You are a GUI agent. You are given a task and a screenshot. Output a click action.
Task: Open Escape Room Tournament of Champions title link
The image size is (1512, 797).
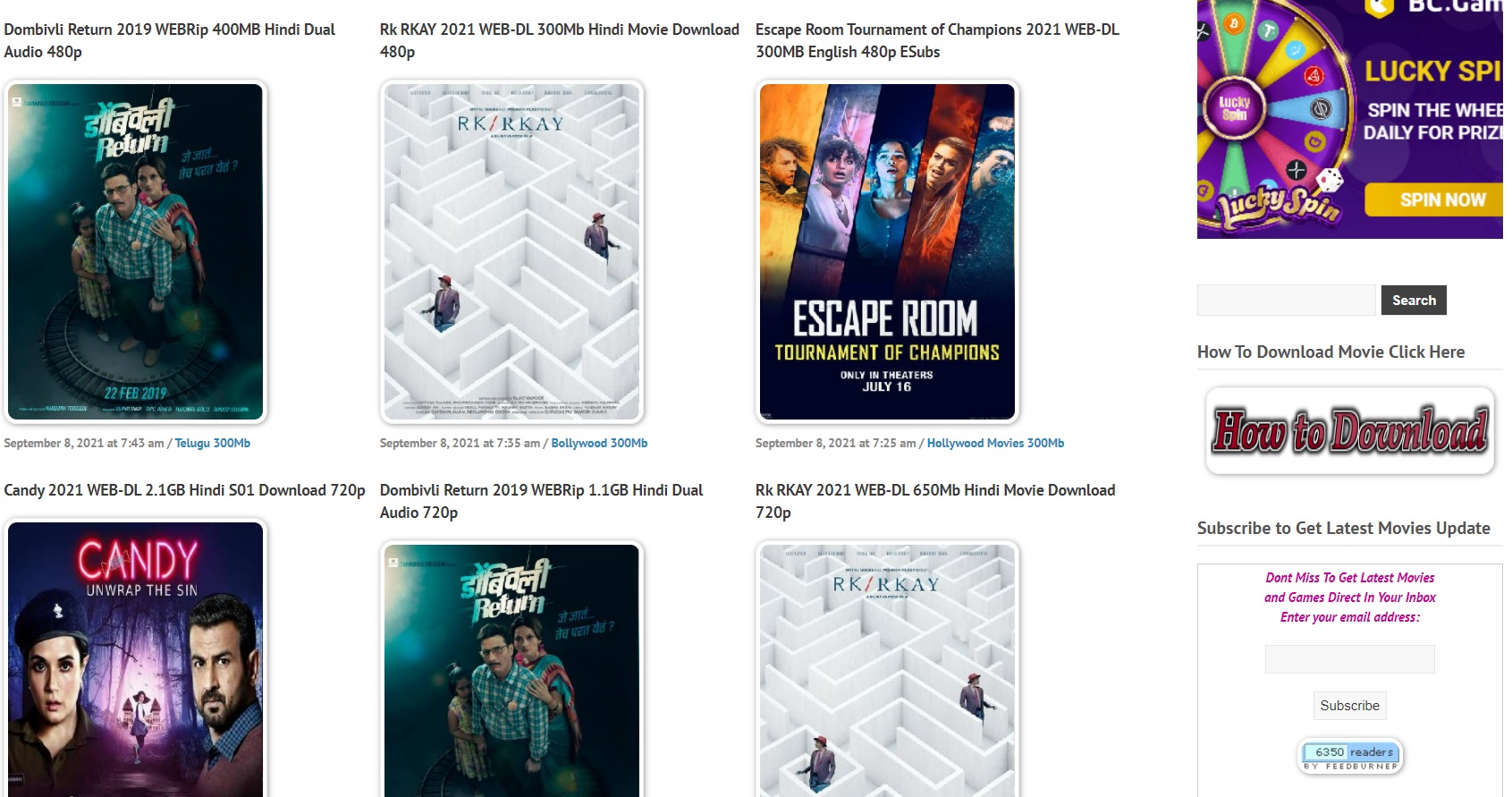tap(937, 40)
